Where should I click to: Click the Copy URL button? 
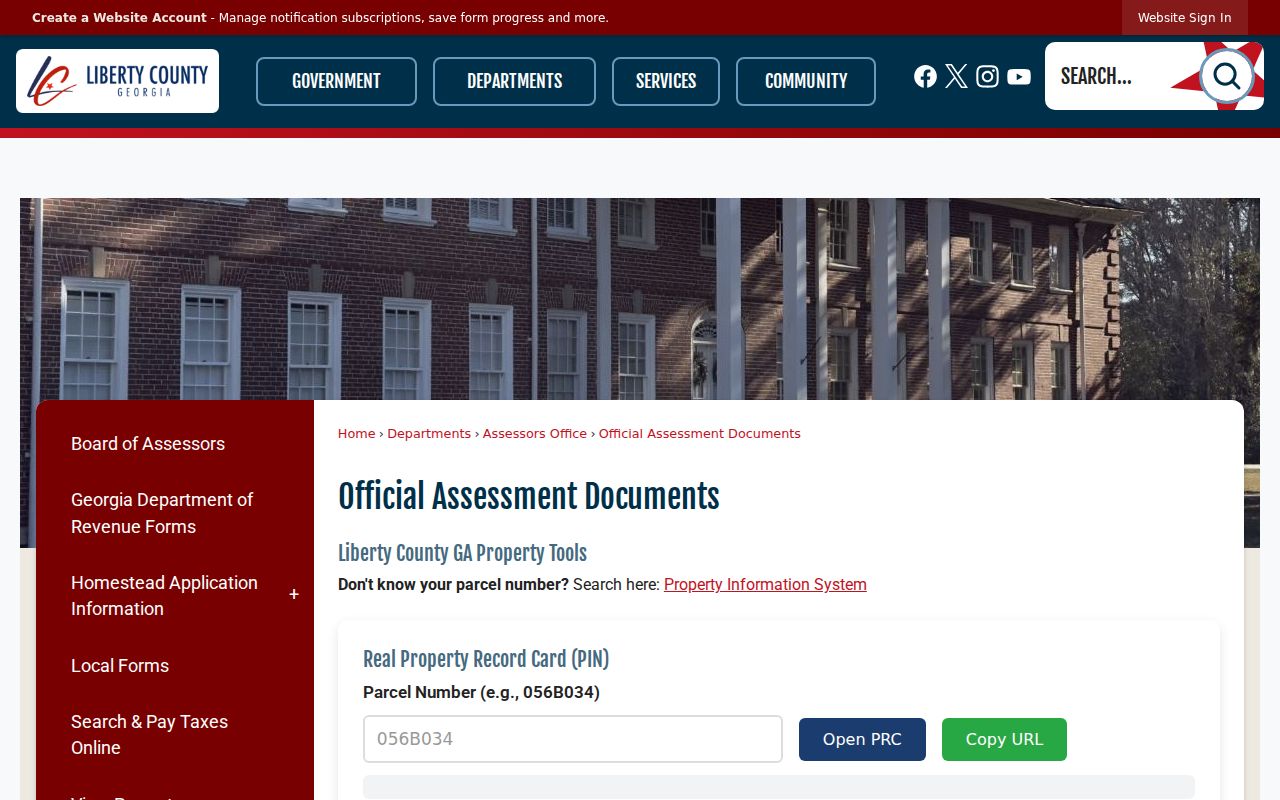[x=1004, y=739]
